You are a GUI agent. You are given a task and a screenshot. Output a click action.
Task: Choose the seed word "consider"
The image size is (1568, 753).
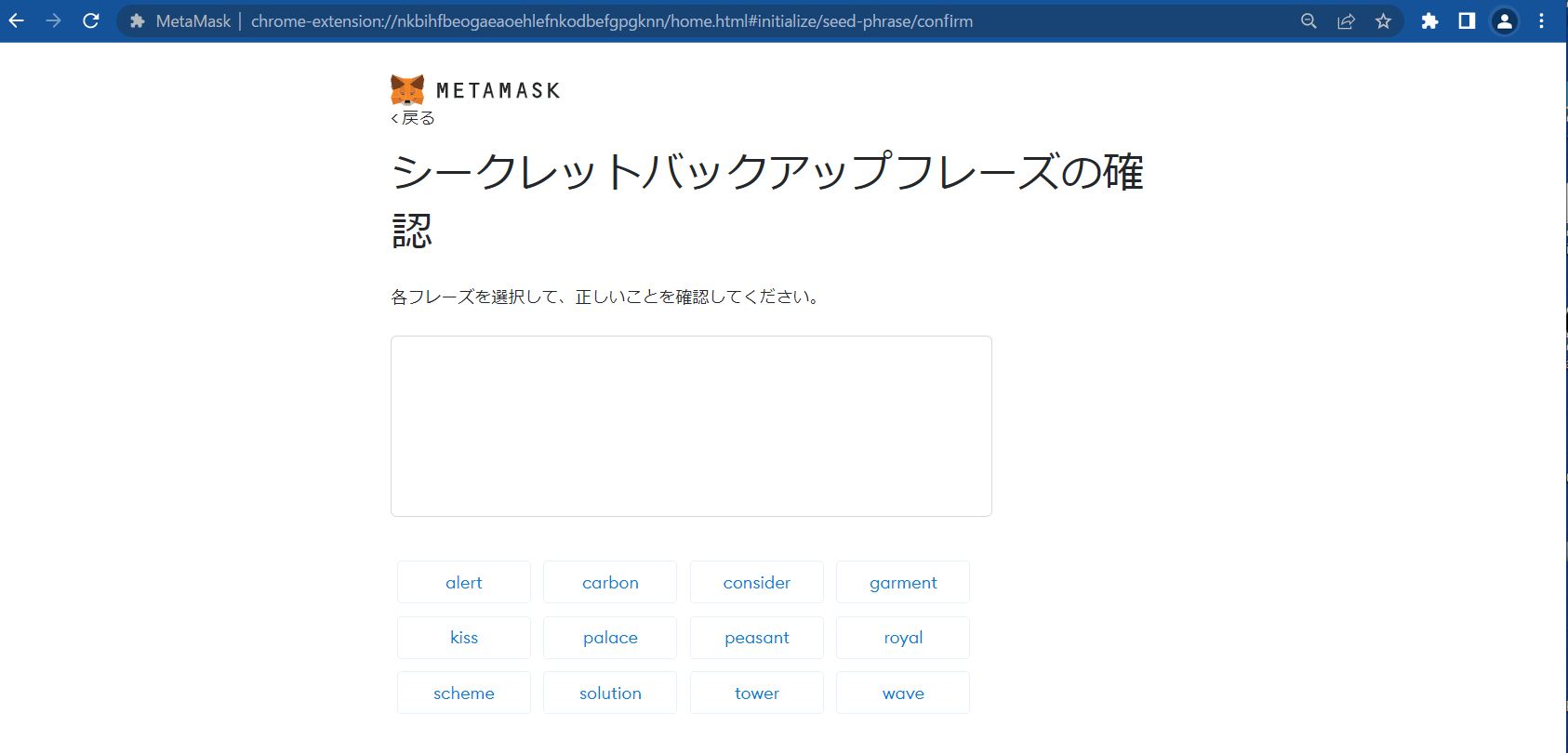pyautogui.click(x=757, y=582)
